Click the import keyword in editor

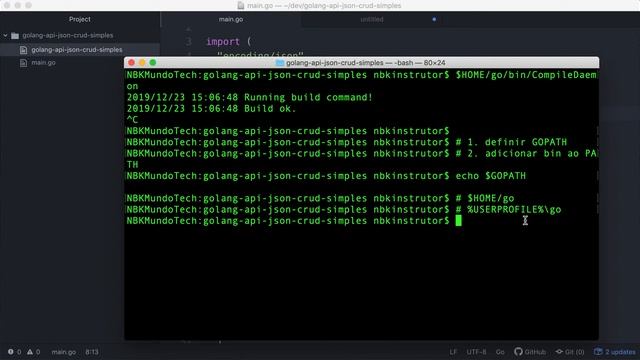(223, 42)
